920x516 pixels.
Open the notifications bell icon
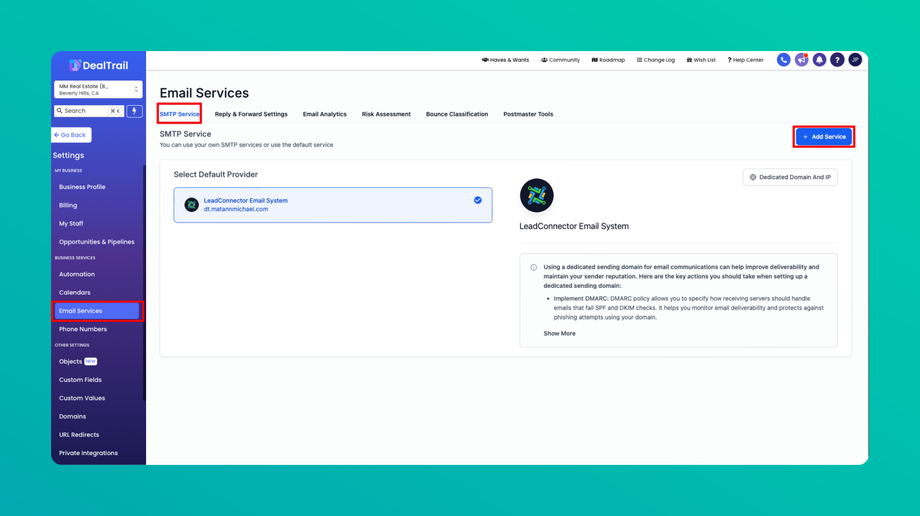(x=819, y=60)
